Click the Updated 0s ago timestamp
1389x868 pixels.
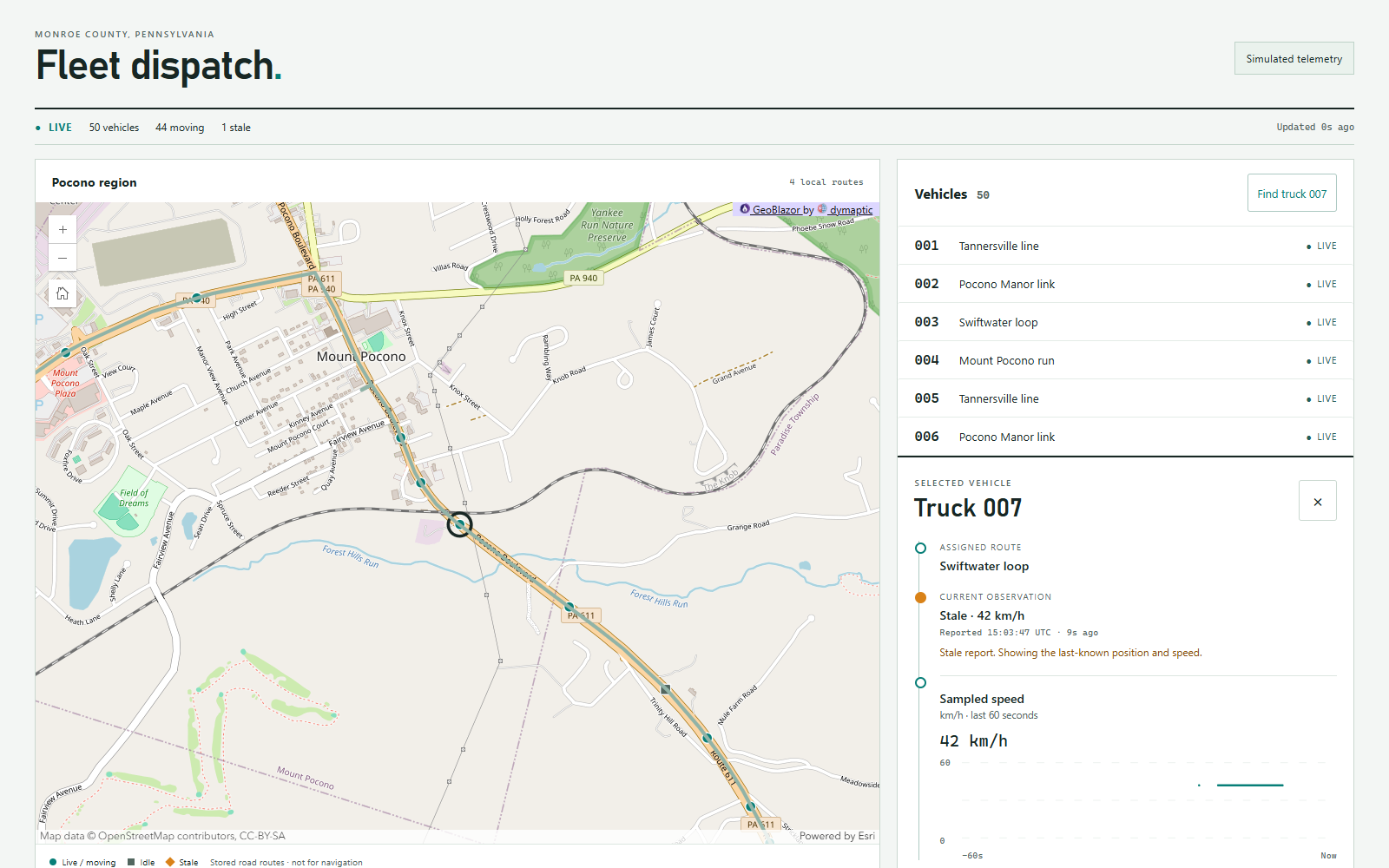pos(1314,128)
